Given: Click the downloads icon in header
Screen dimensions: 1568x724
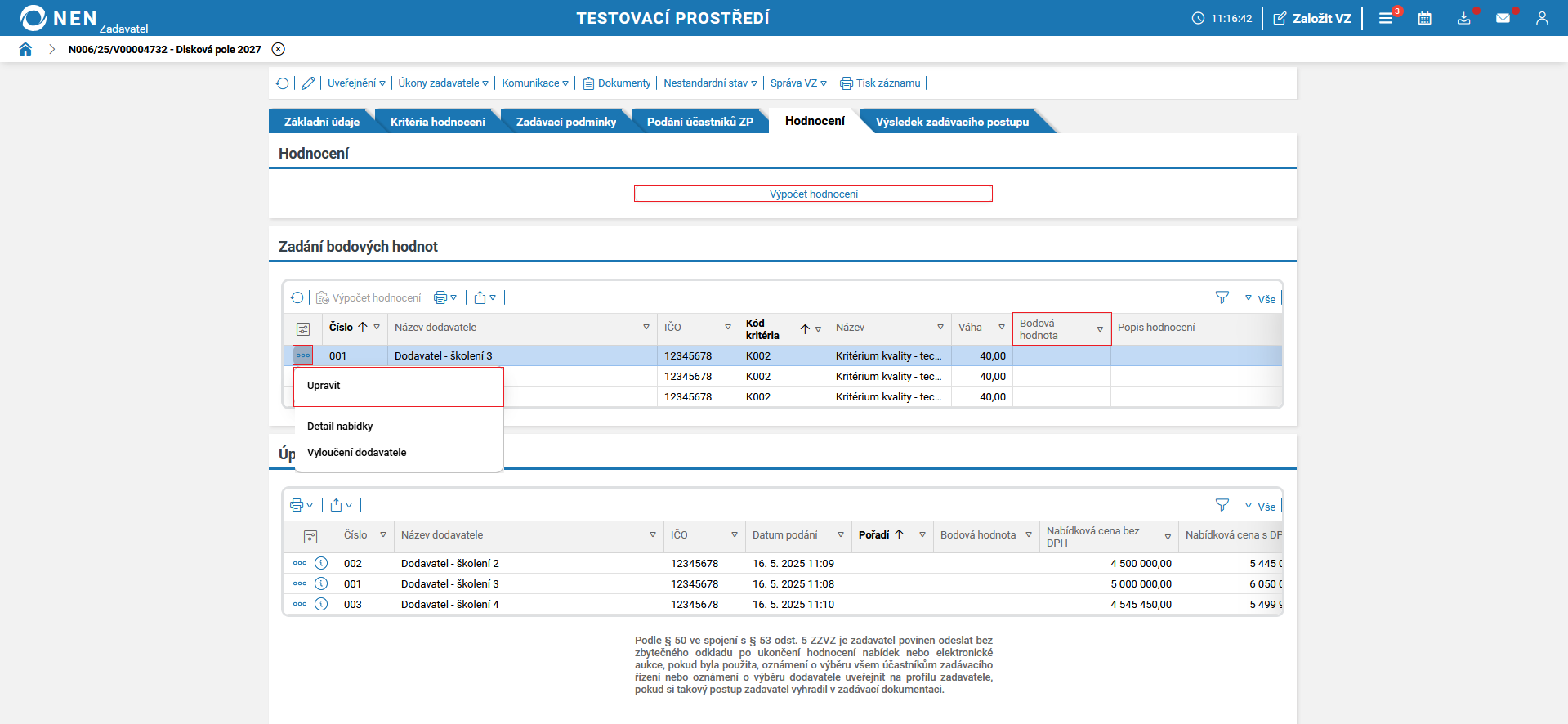Looking at the screenshot, I should (x=1463, y=18).
